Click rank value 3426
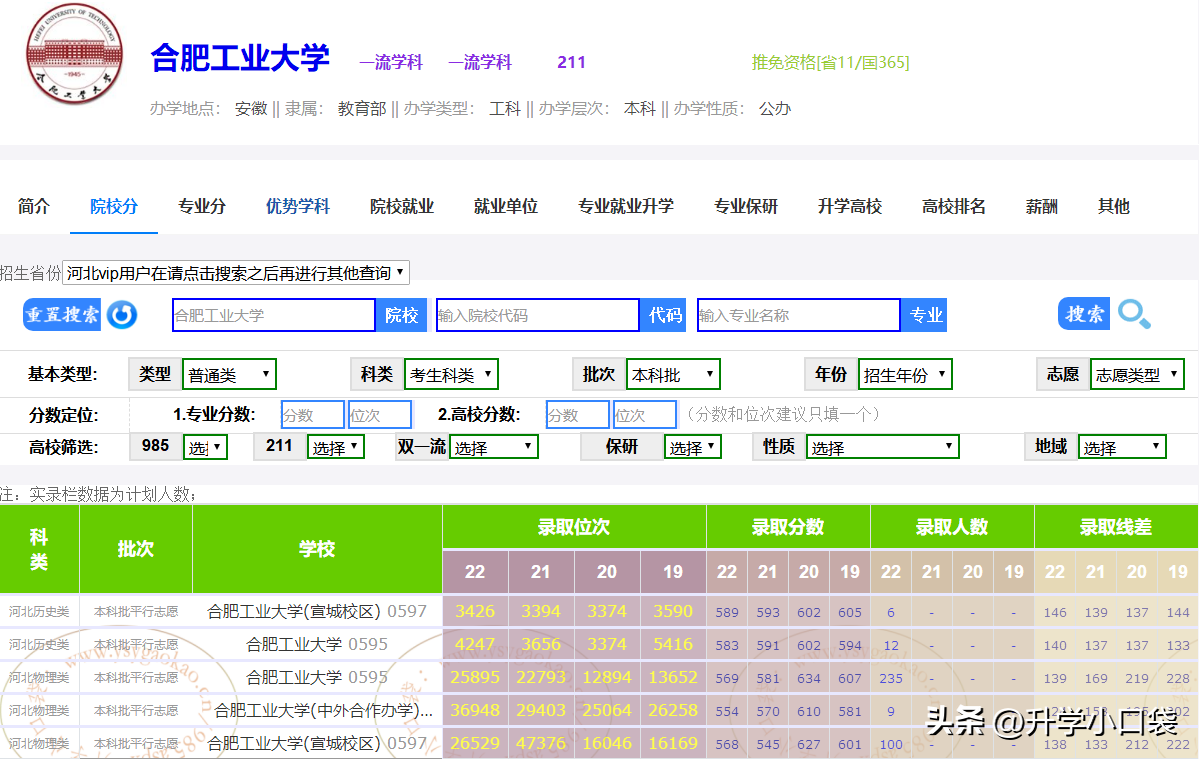 (x=475, y=611)
